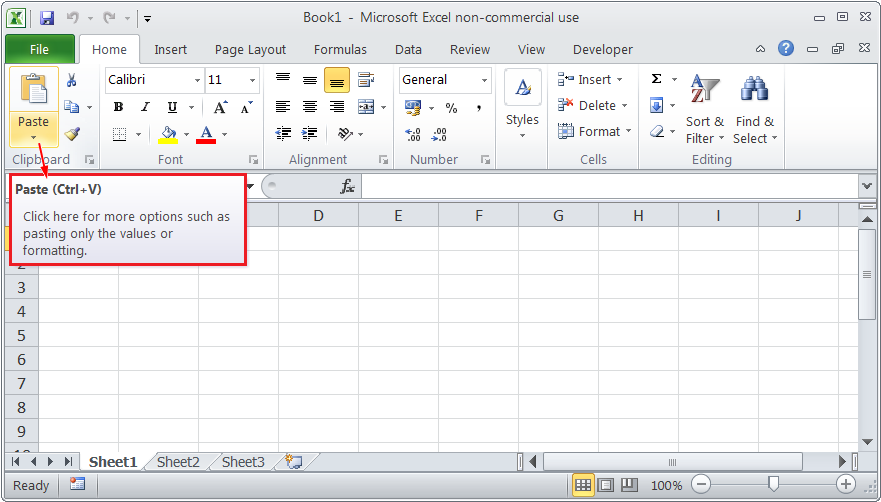This screenshot has width=881, height=502.
Task: Open font size dropdown
Action: pos(252,80)
